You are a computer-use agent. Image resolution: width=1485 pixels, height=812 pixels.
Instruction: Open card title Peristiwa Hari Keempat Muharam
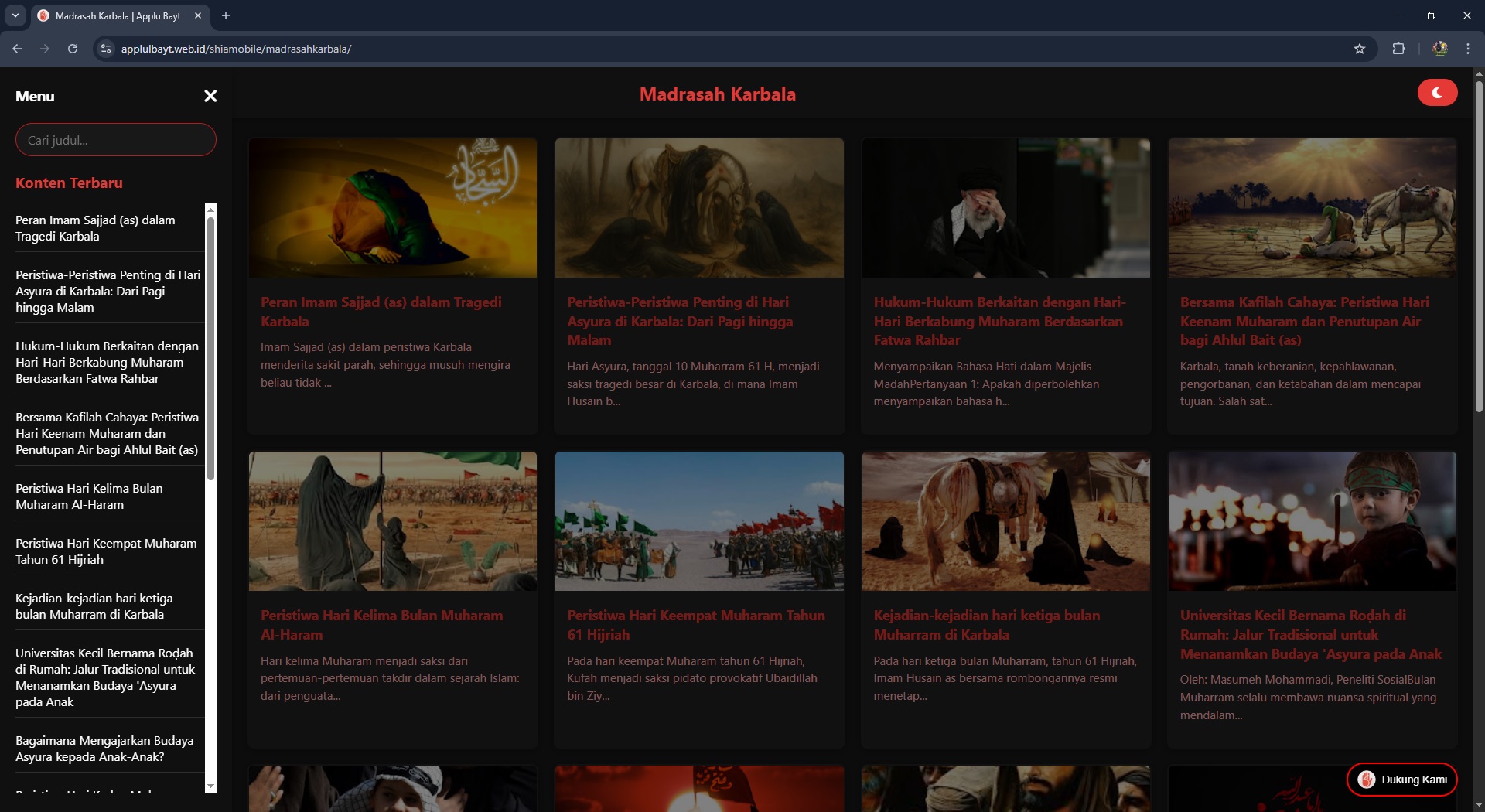(696, 625)
